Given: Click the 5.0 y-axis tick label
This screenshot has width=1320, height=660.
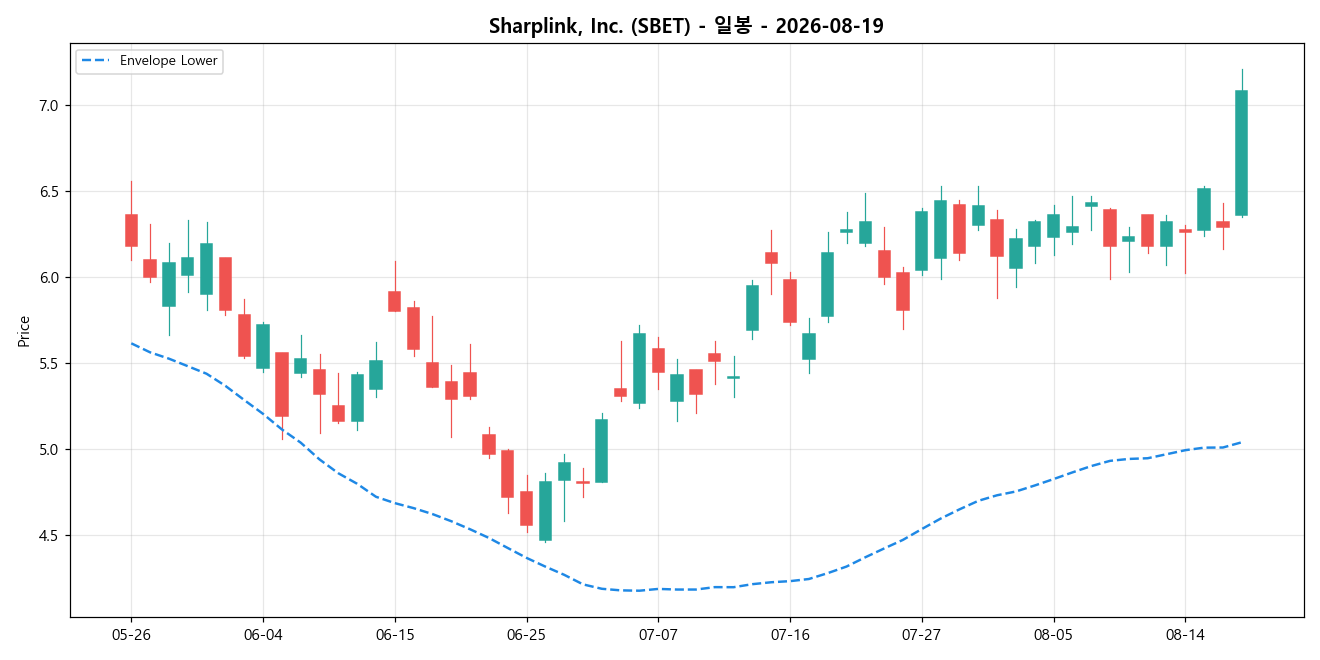Looking at the screenshot, I should tap(51, 450).
